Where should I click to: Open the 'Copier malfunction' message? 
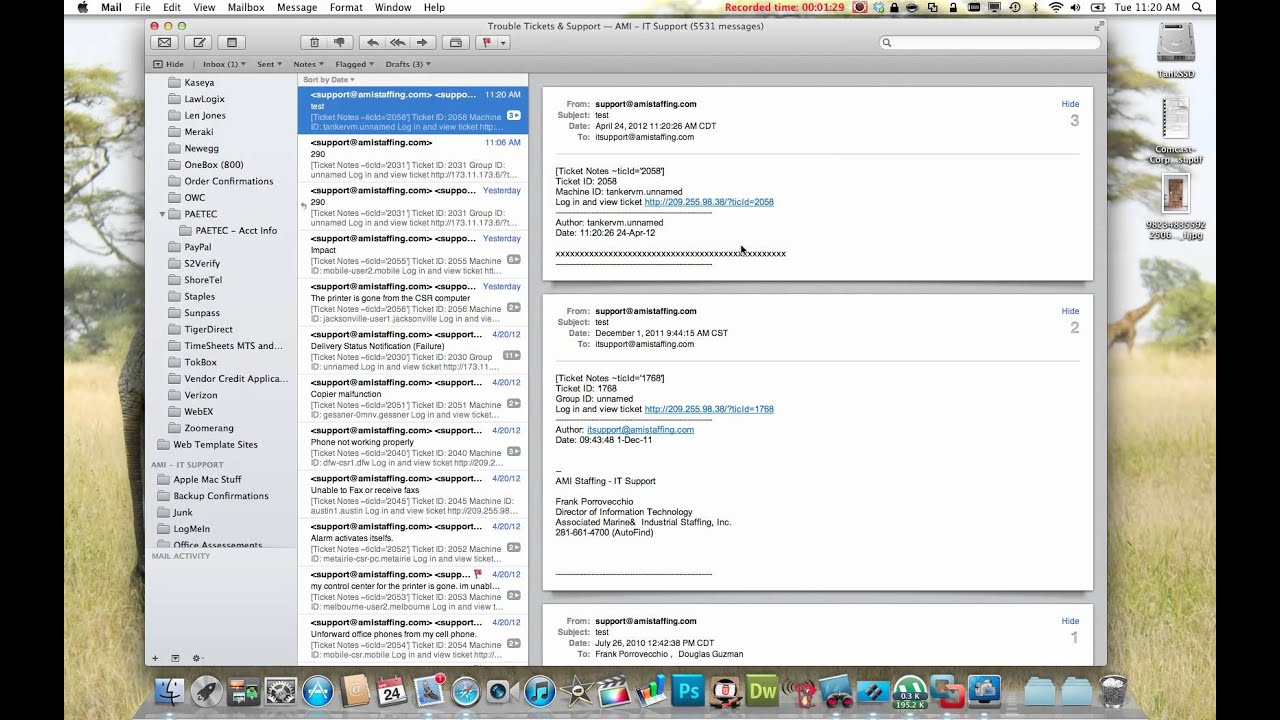coord(412,399)
